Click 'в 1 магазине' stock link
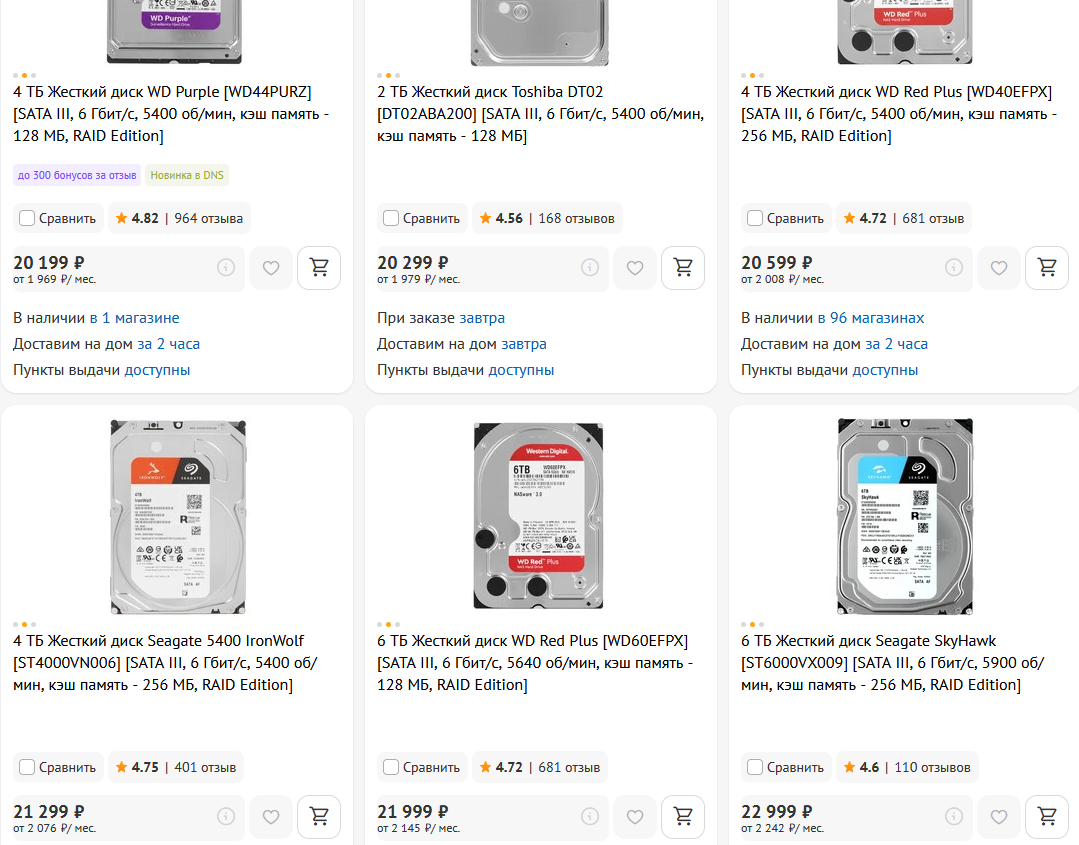Screen dimensions: 1079x845 [x=134, y=318]
